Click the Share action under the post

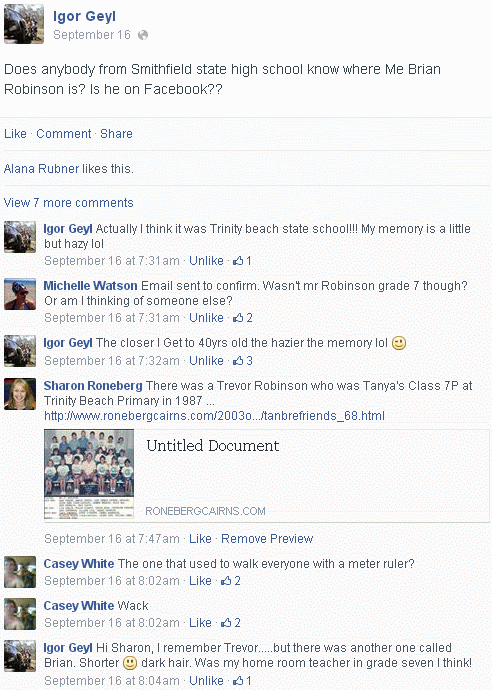116,134
